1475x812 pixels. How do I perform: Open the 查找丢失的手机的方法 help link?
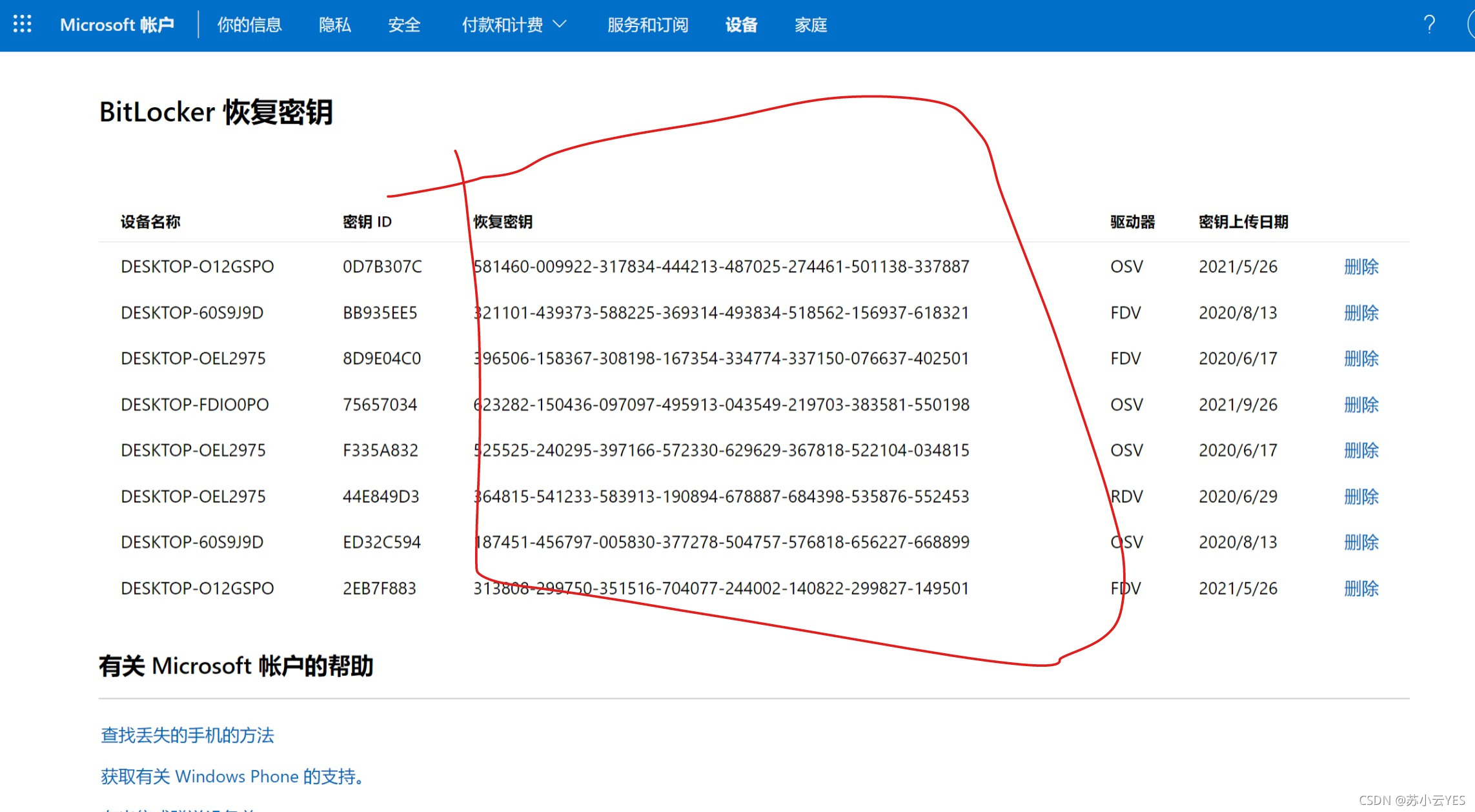[x=187, y=735]
